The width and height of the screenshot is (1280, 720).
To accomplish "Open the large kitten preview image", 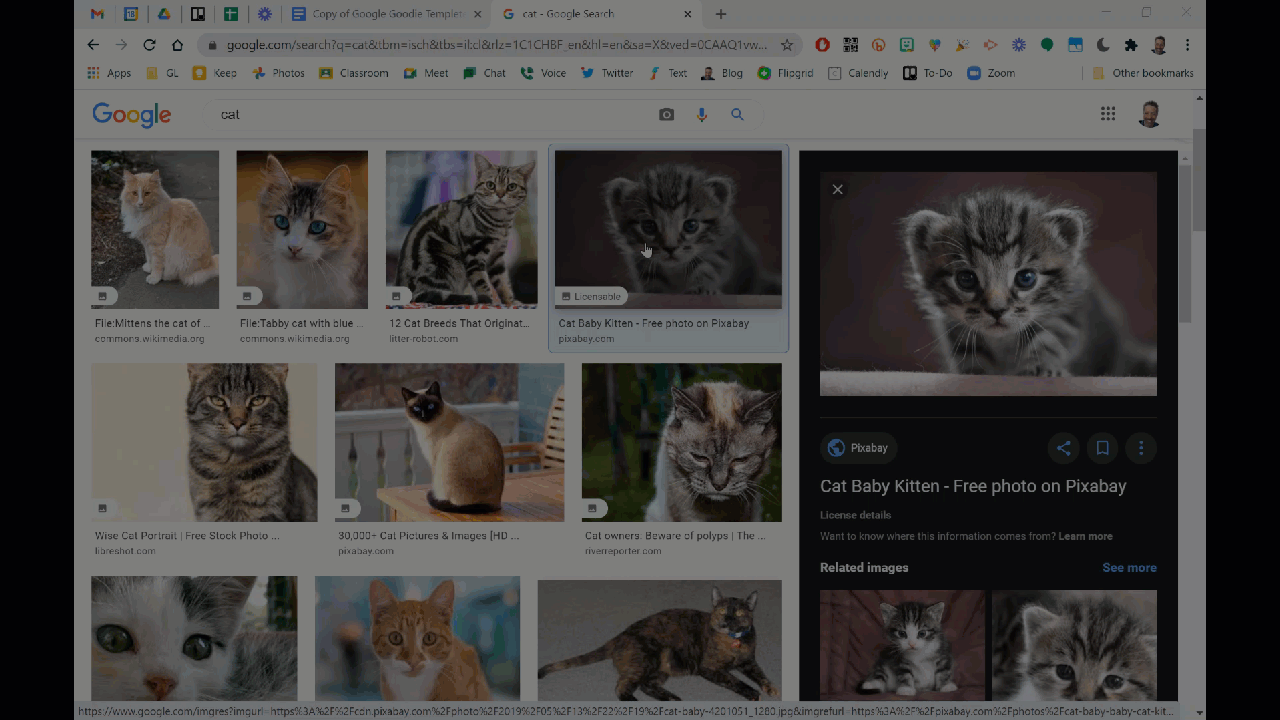I will (988, 284).
